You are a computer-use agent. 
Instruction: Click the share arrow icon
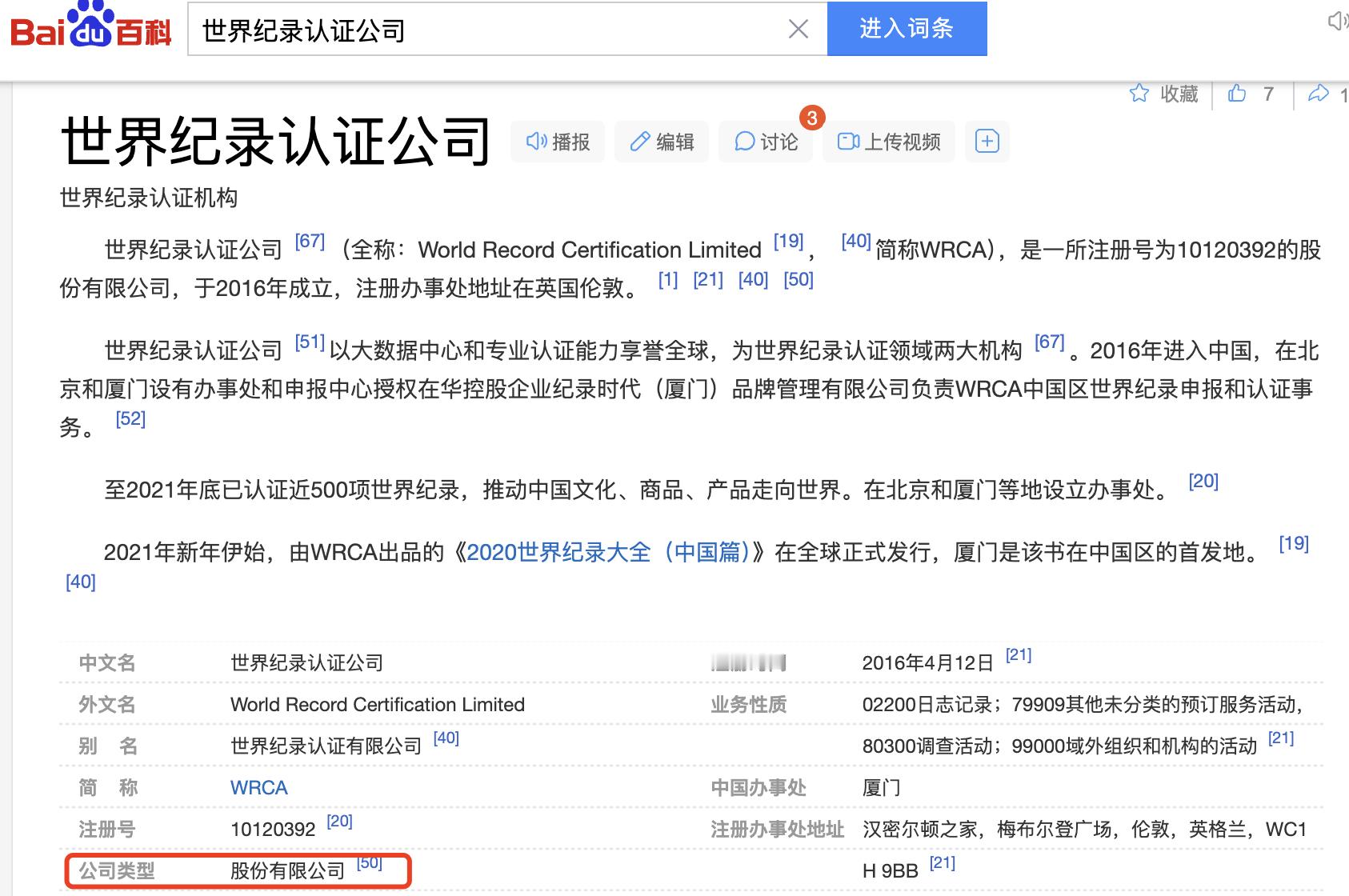click(x=1318, y=94)
